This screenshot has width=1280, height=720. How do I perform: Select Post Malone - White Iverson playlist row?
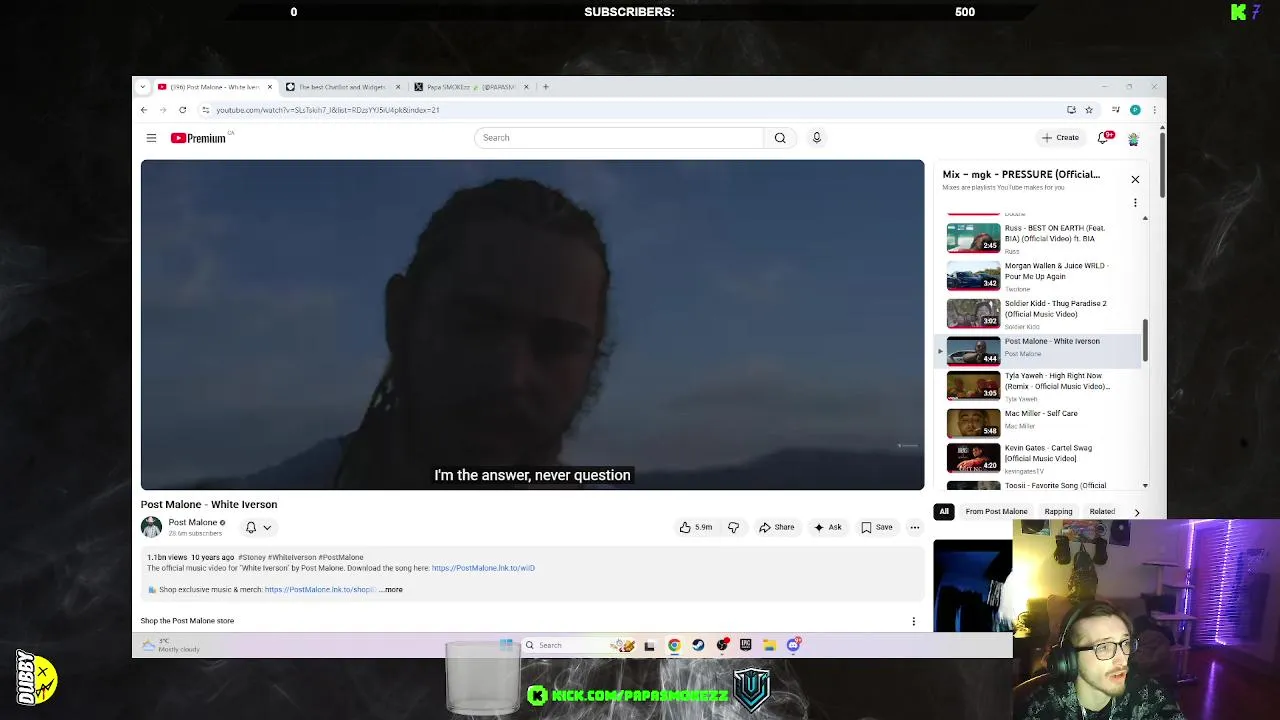click(1040, 351)
